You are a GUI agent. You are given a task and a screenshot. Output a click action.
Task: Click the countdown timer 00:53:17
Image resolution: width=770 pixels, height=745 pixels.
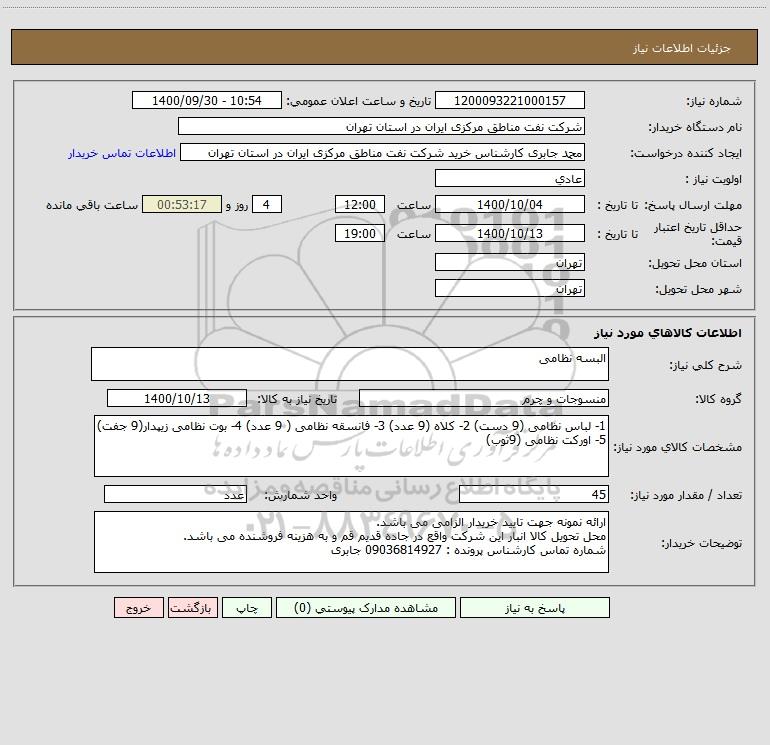point(182,204)
